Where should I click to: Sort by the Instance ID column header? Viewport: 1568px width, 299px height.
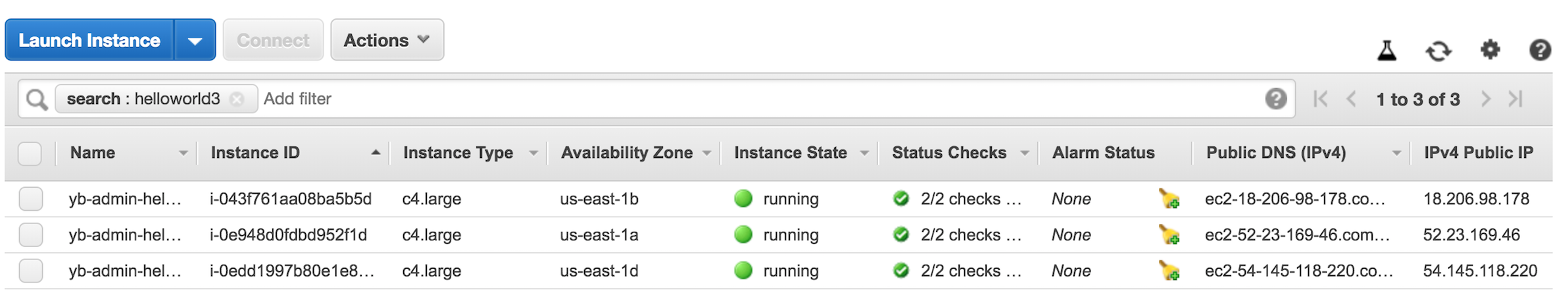pos(255,153)
